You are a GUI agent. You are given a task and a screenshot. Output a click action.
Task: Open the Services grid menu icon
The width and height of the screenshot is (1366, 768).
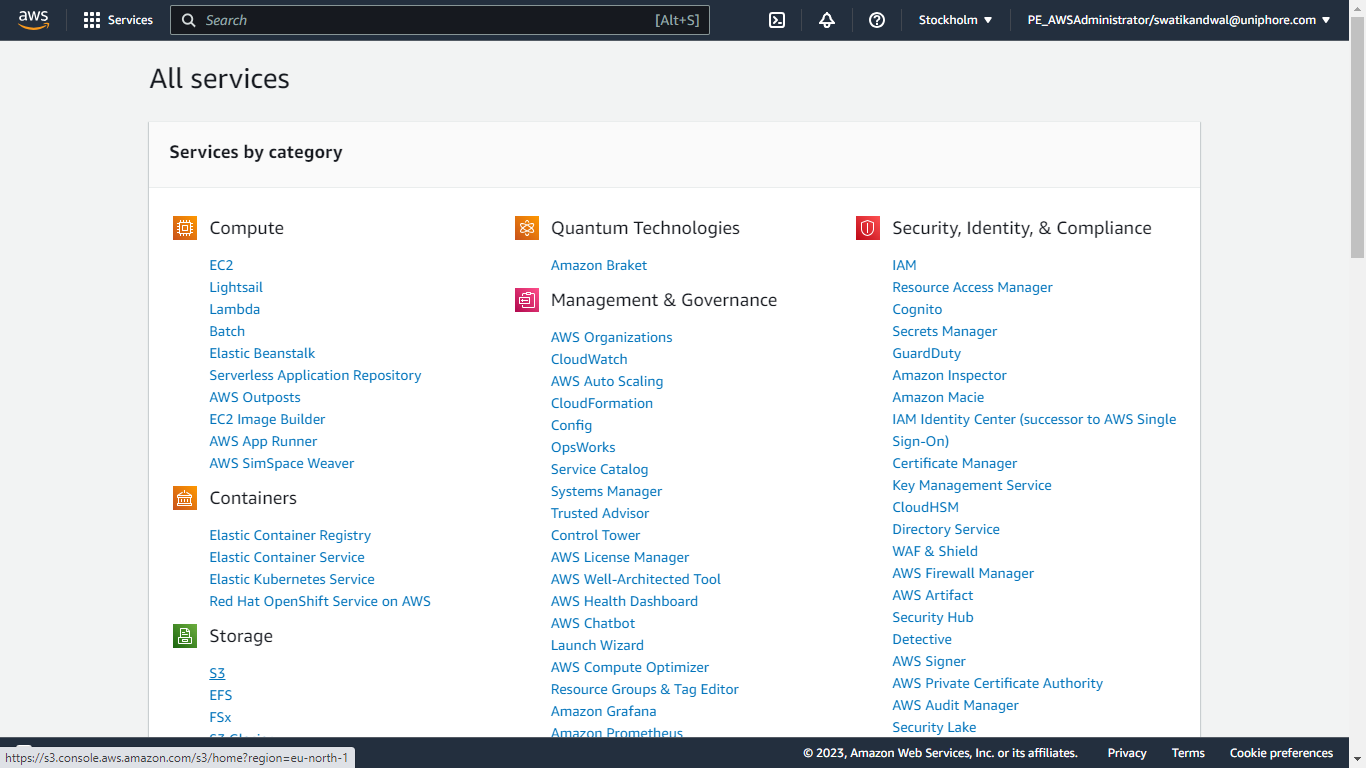pos(92,20)
